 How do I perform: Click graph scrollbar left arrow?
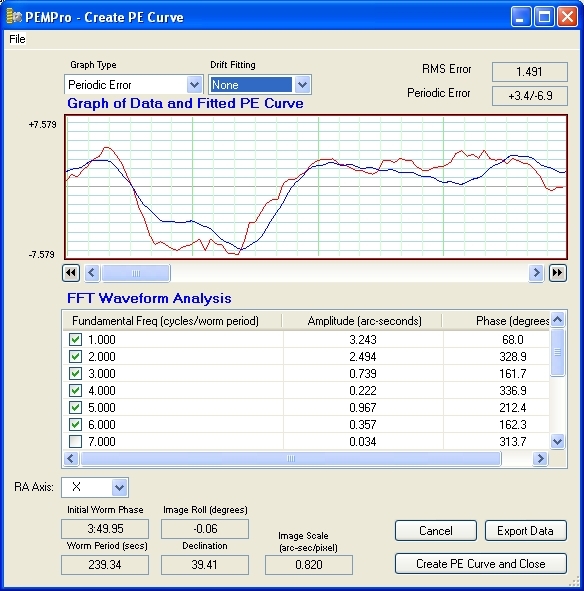pyautogui.click(x=92, y=273)
